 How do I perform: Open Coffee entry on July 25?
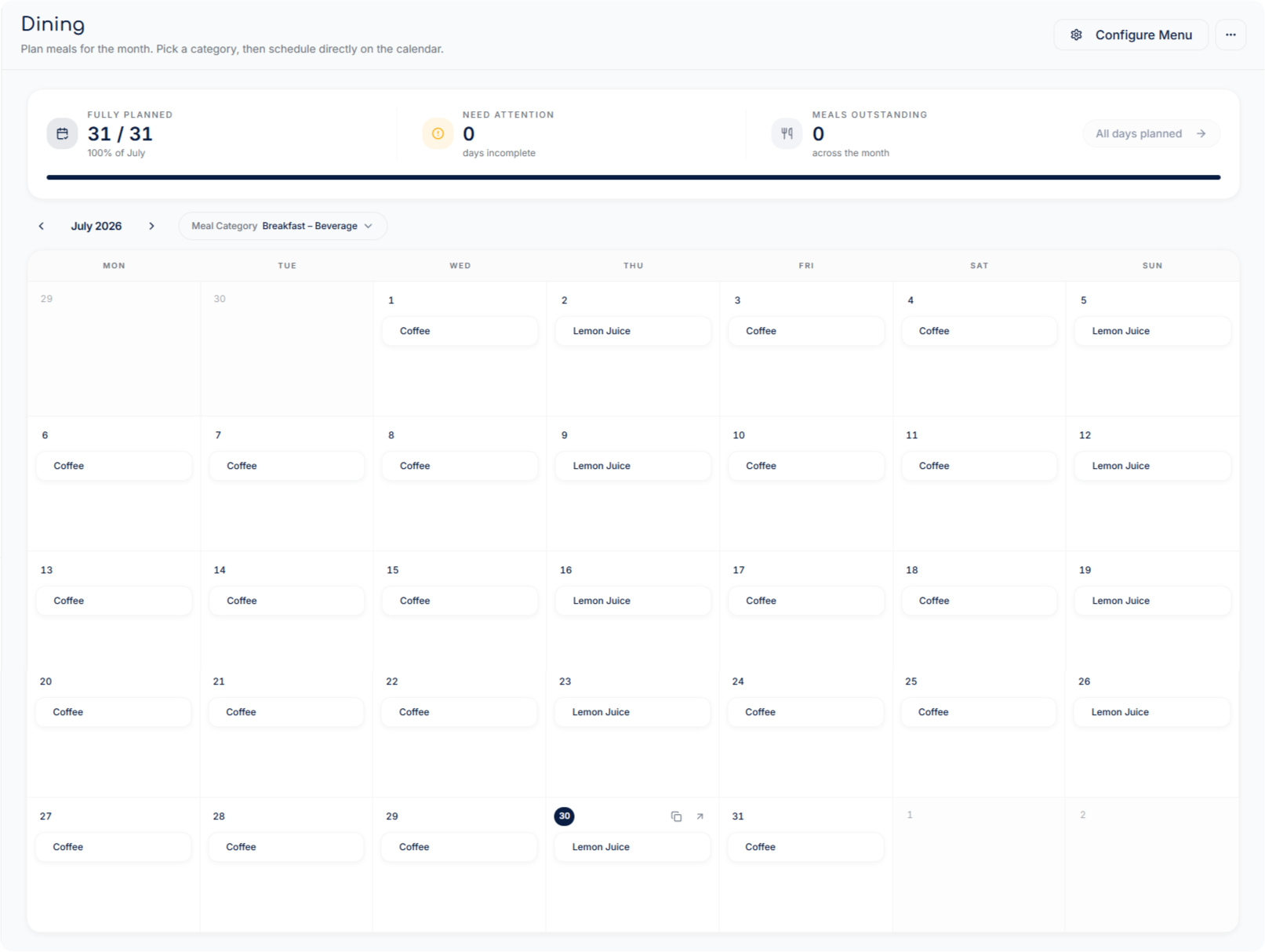pos(979,712)
